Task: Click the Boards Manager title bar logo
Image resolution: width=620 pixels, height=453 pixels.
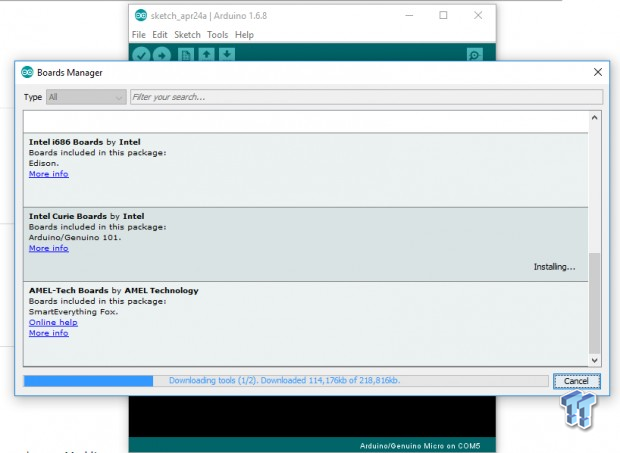Action: pyautogui.click(x=27, y=72)
